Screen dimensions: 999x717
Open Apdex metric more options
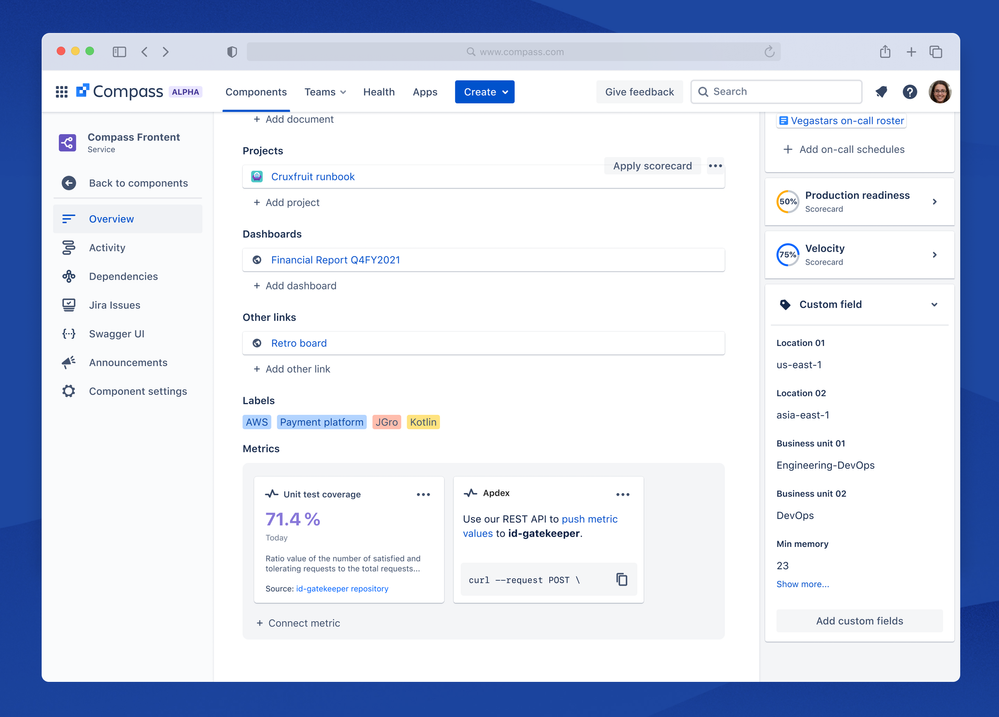(622, 495)
